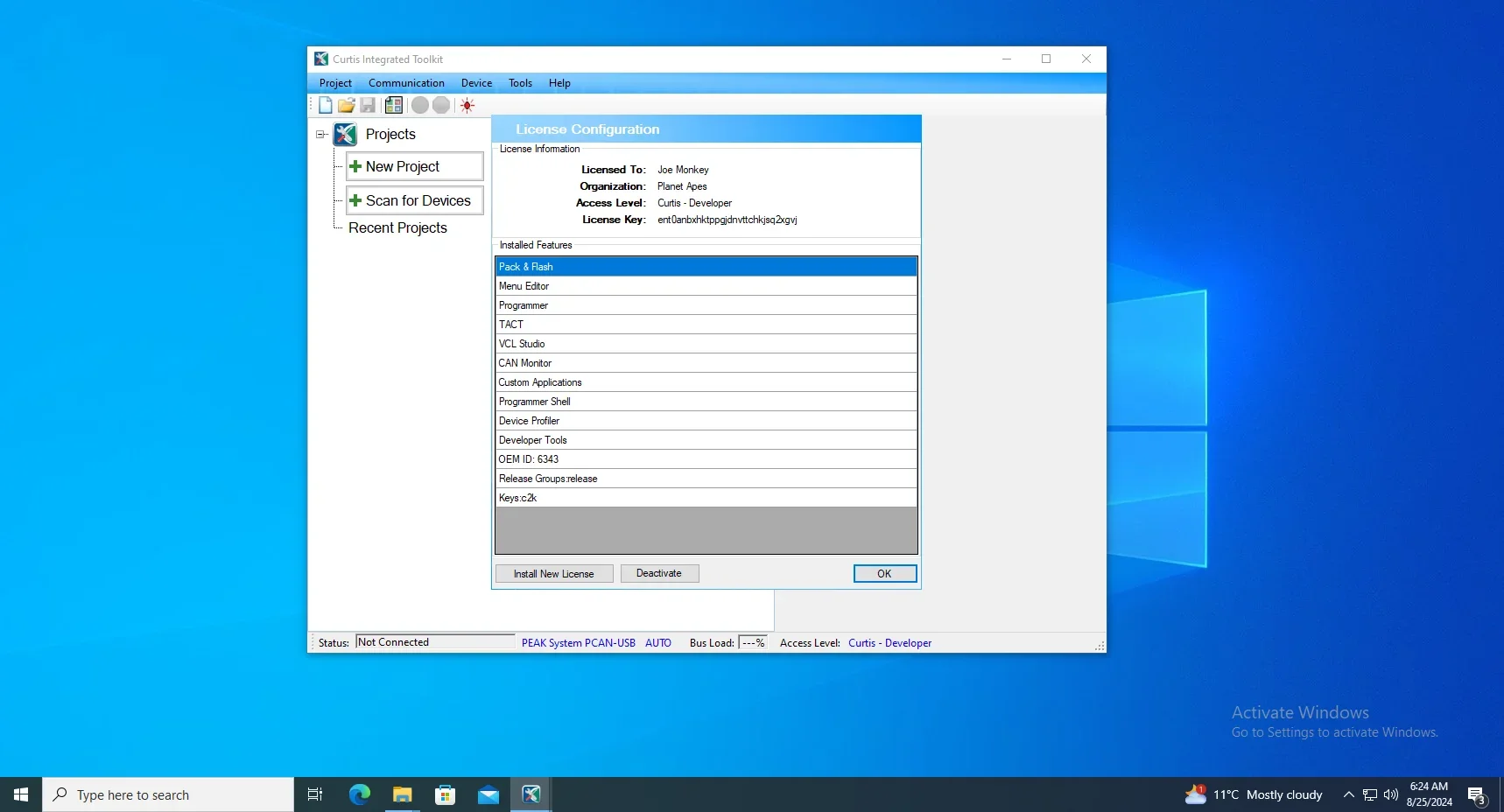This screenshot has height=812, width=1504.
Task: Click the first gray circle toolbar icon
Action: [420, 106]
